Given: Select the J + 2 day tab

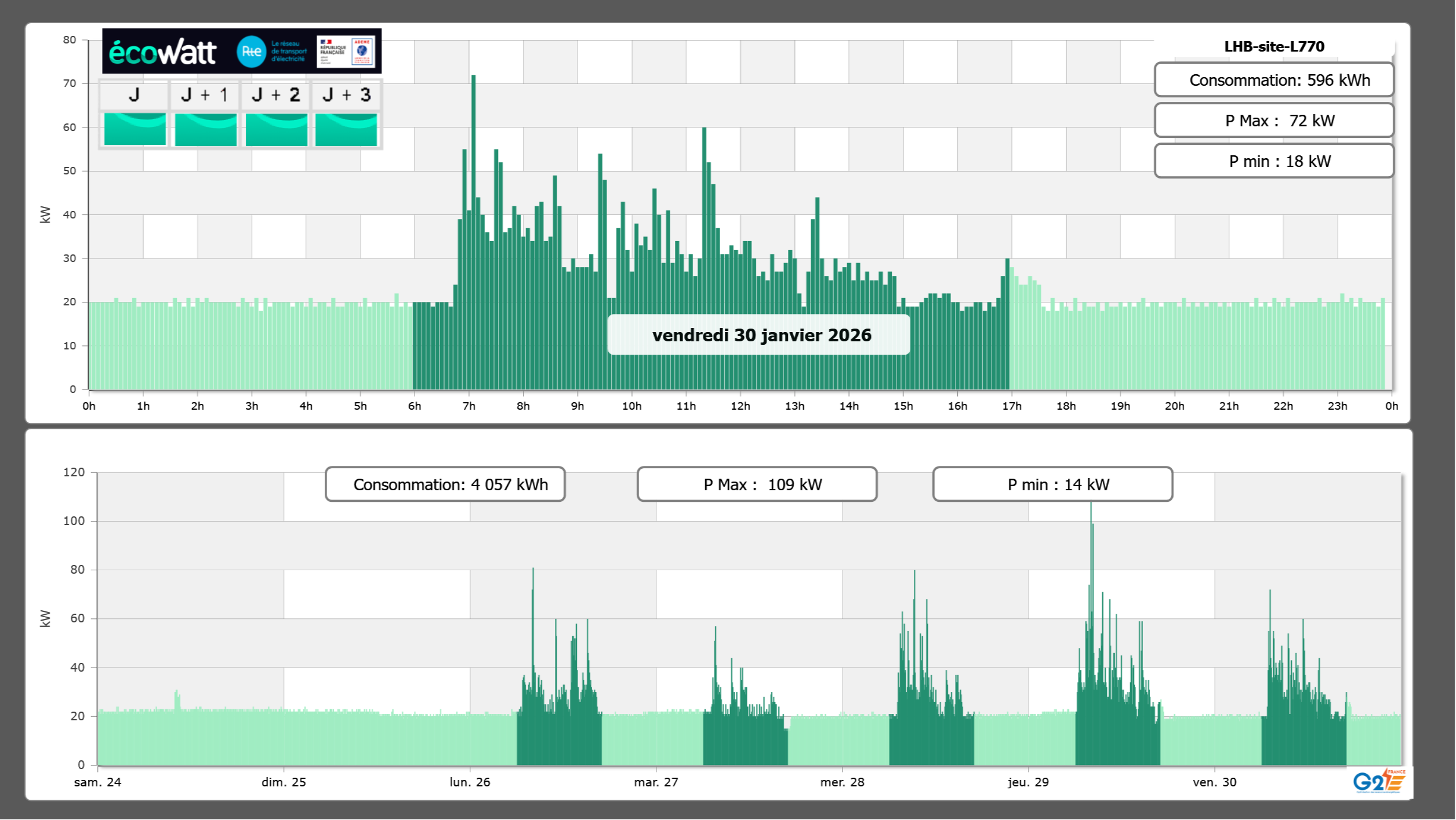Looking at the screenshot, I should [x=275, y=95].
